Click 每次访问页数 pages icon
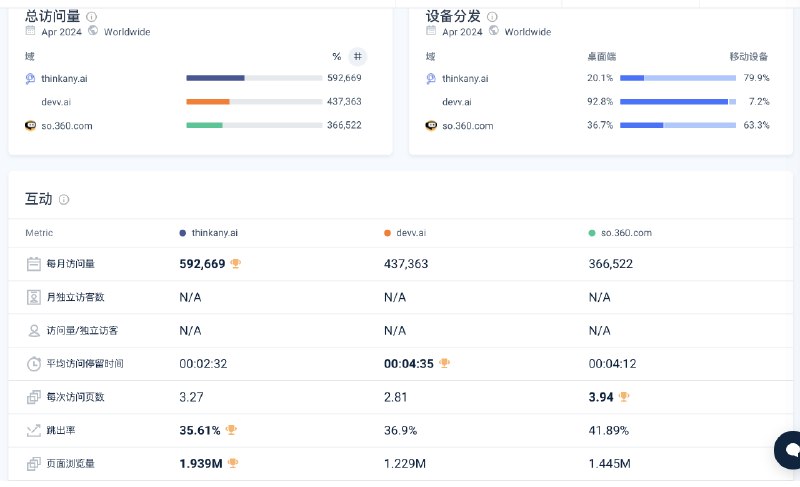The image size is (800, 487). coord(34,397)
